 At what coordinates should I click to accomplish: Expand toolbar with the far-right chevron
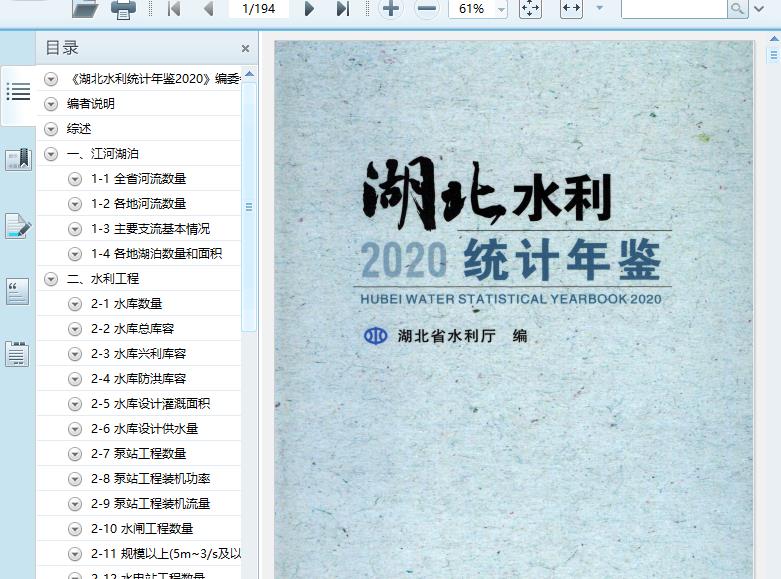[759, 9]
